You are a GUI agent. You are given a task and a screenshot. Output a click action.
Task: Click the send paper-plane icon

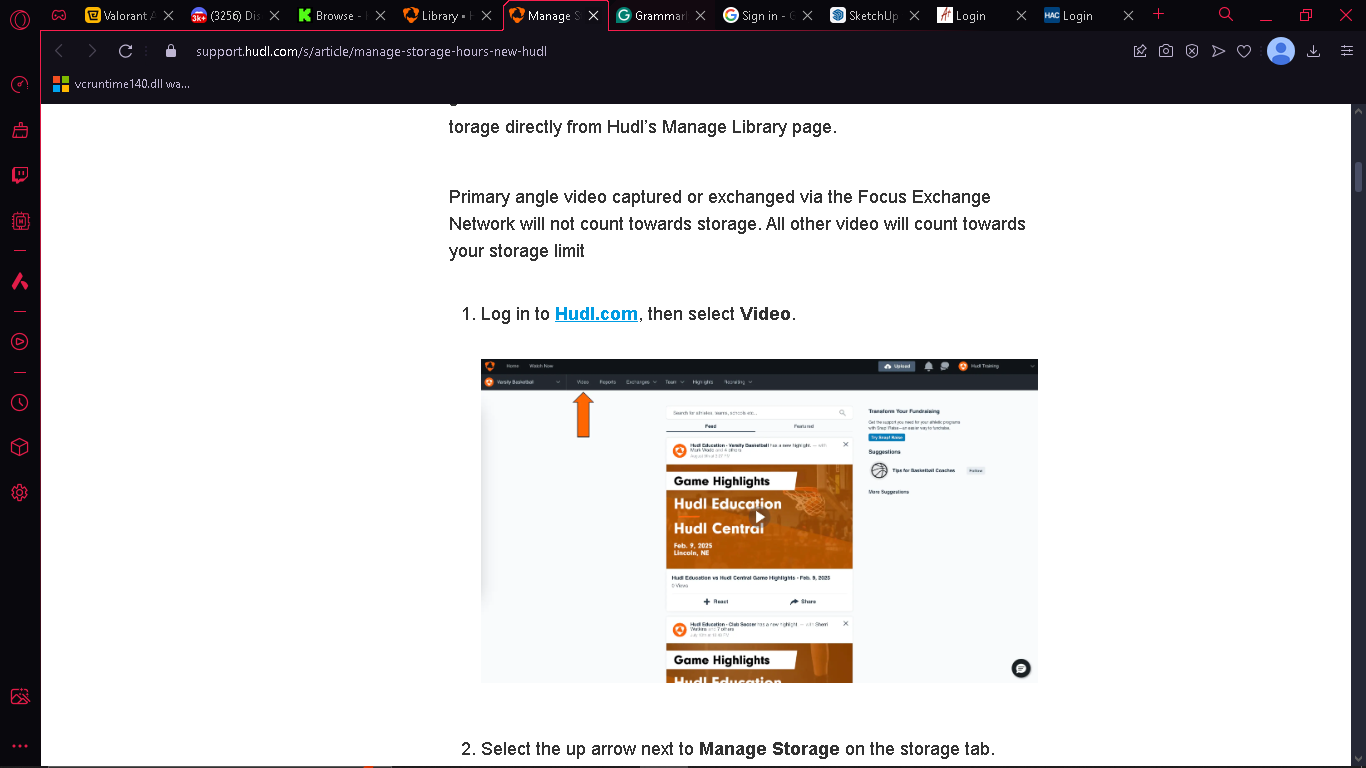coord(1218,51)
